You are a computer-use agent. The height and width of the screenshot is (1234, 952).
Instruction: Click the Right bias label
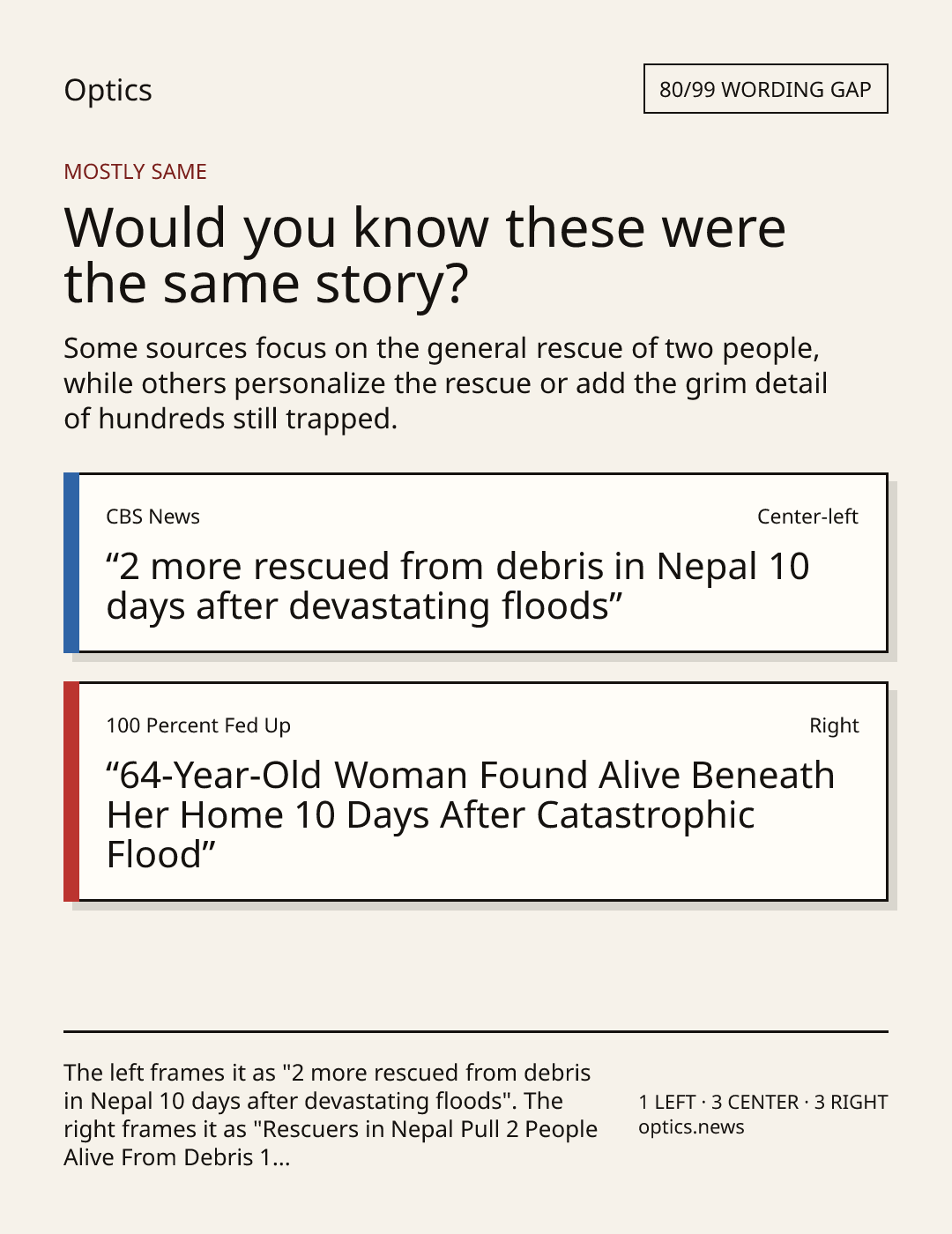pyautogui.click(x=834, y=725)
